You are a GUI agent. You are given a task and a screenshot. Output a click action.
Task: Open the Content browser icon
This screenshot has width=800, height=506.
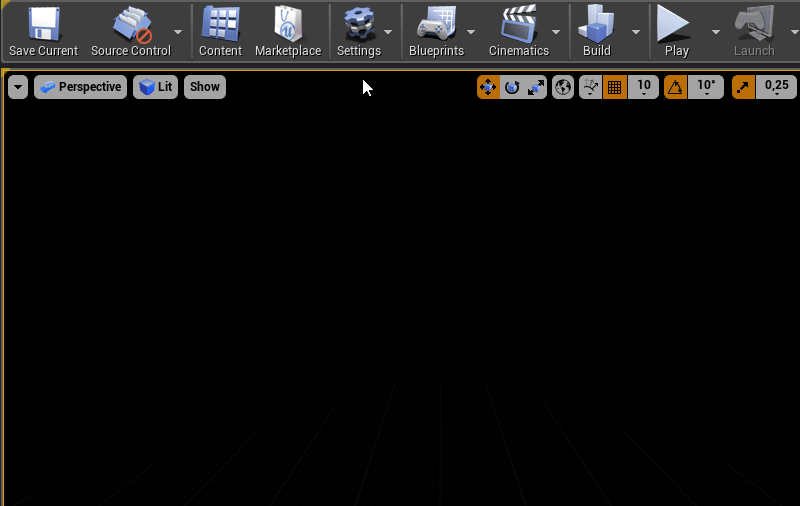220,23
